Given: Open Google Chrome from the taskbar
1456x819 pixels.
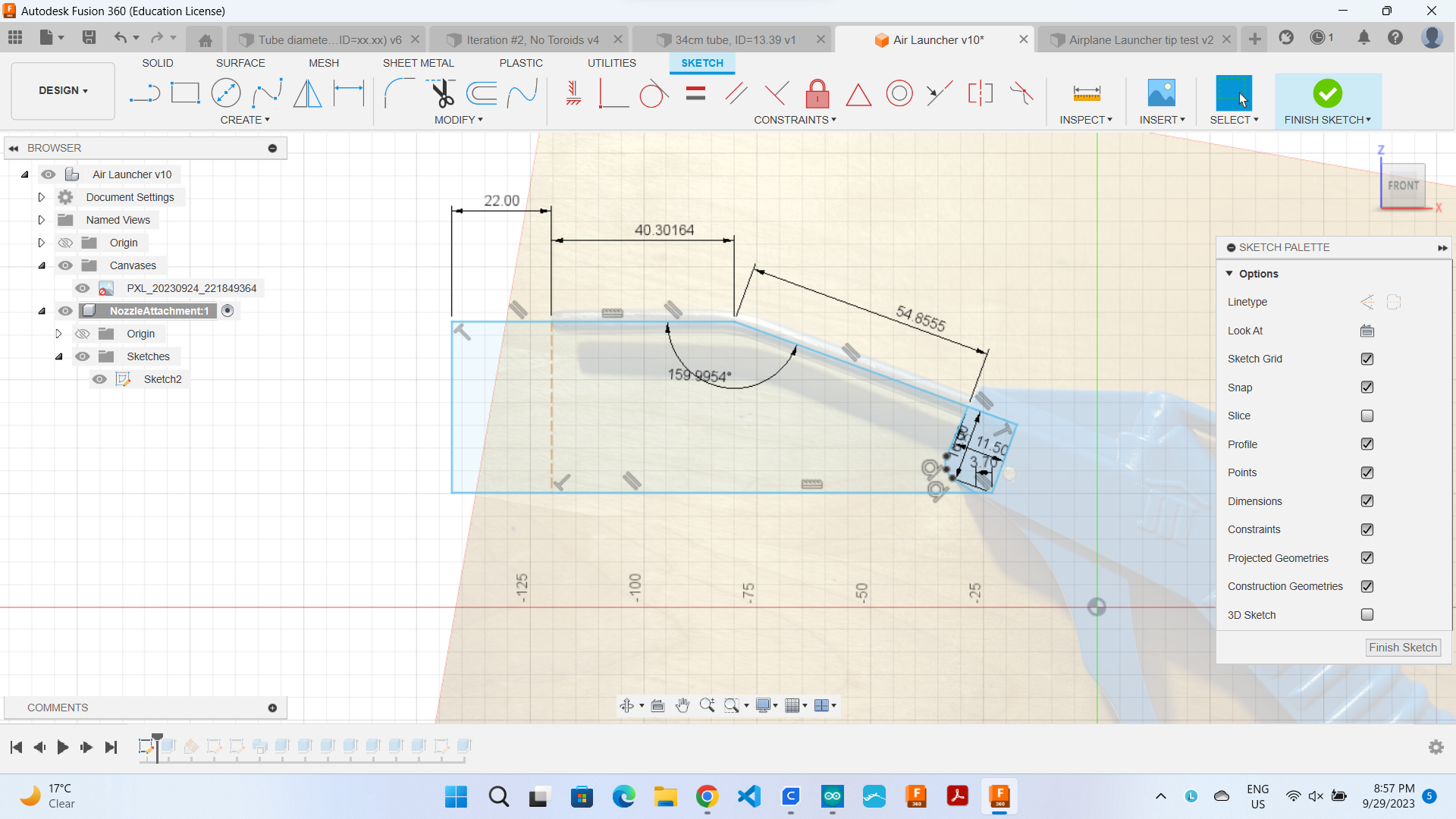Looking at the screenshot, I should click(707, 796).
